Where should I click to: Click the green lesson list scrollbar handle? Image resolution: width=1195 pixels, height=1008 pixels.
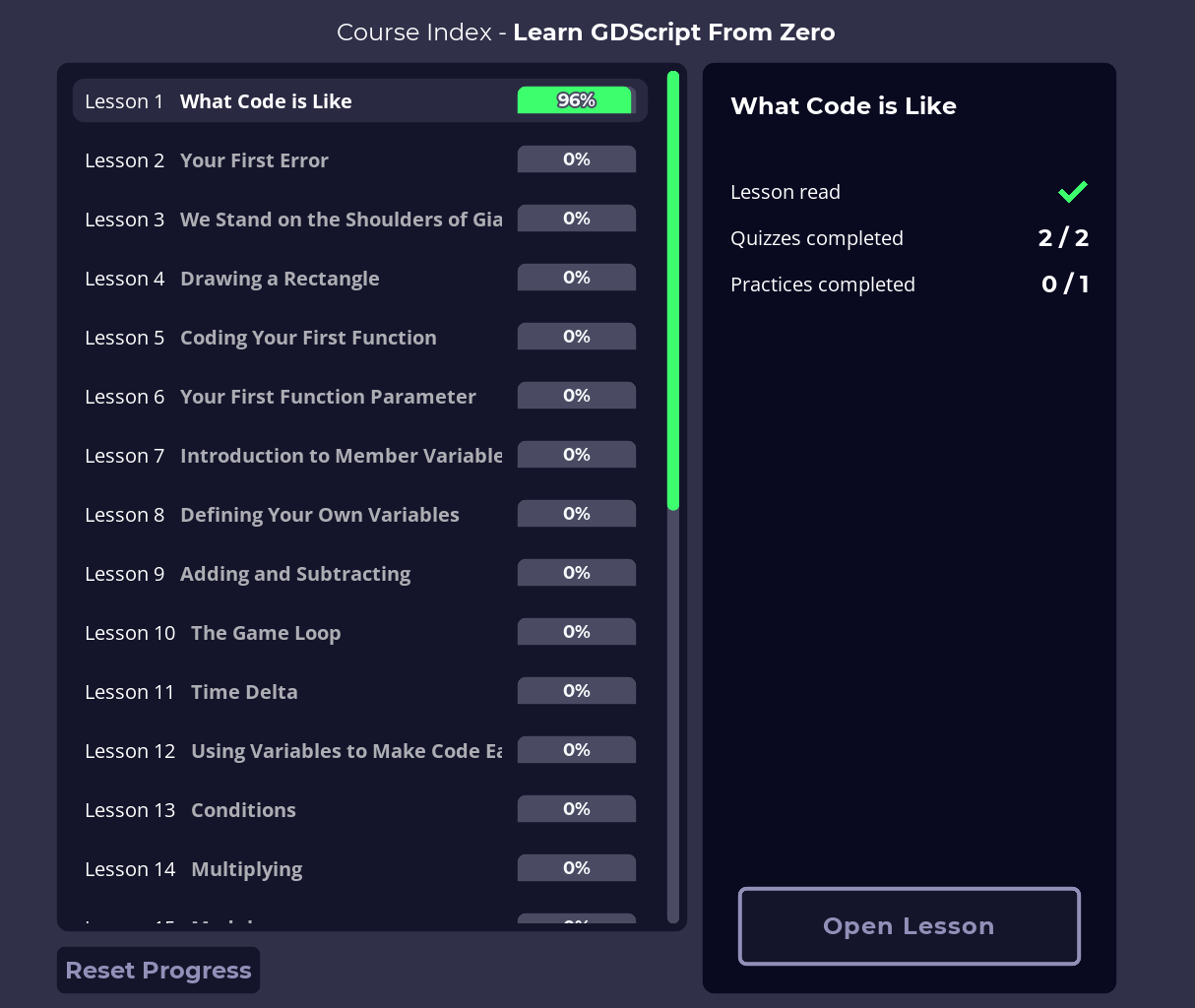[673, 290]
